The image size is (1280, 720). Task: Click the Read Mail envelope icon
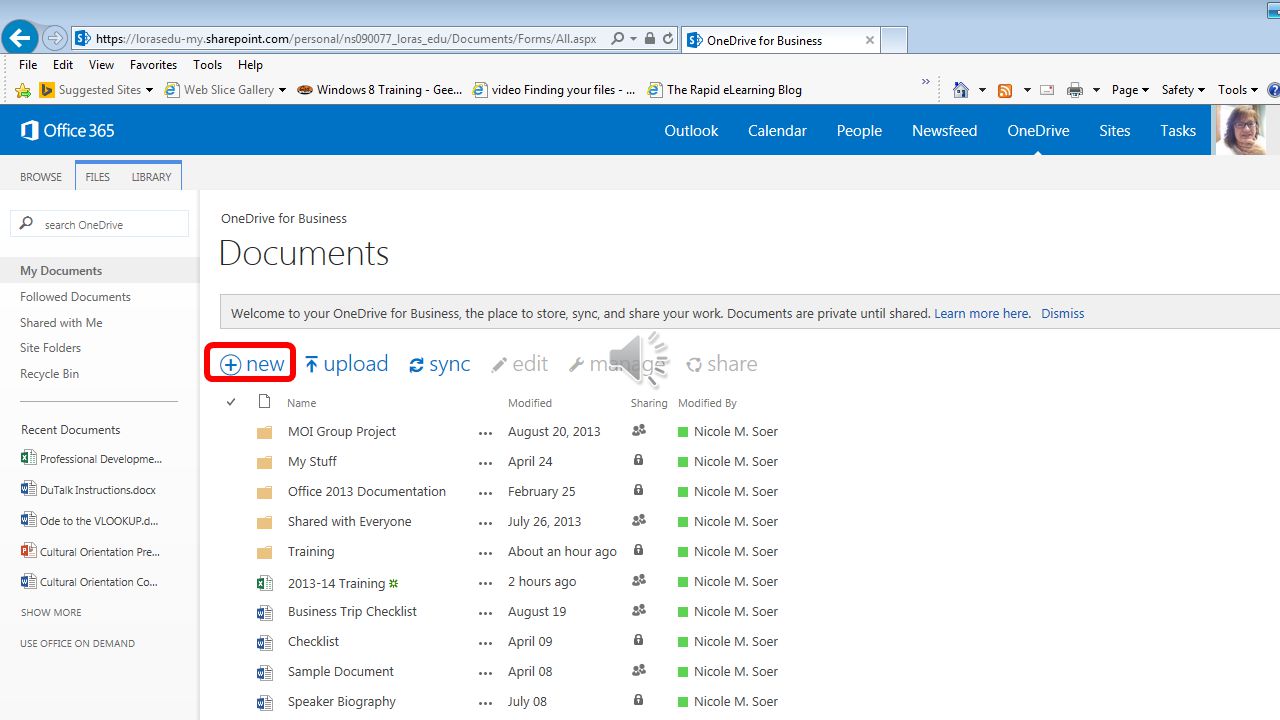[1046, 90]
